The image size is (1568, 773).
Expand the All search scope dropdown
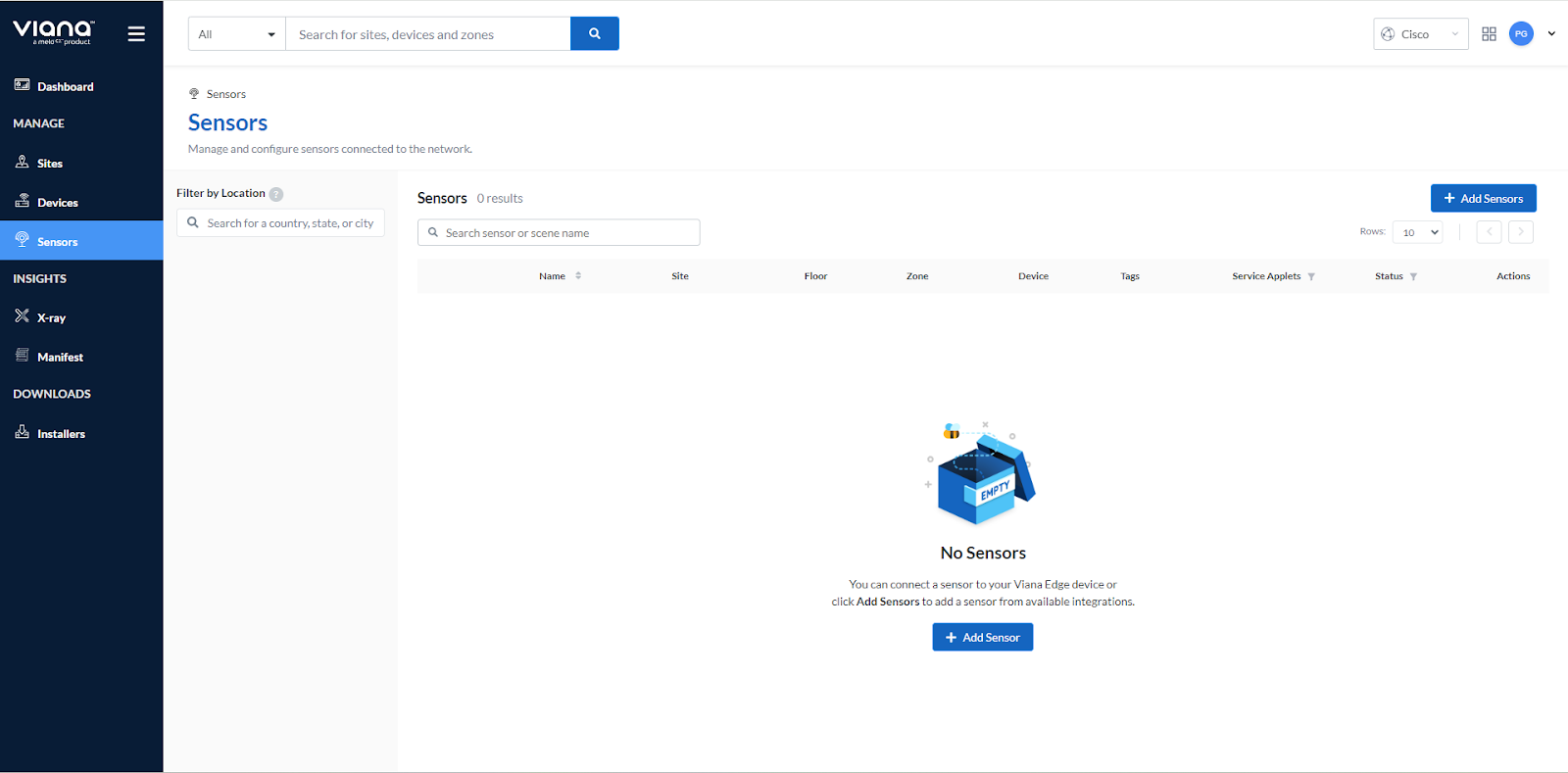pyautogui.click(x=236, y=34)
